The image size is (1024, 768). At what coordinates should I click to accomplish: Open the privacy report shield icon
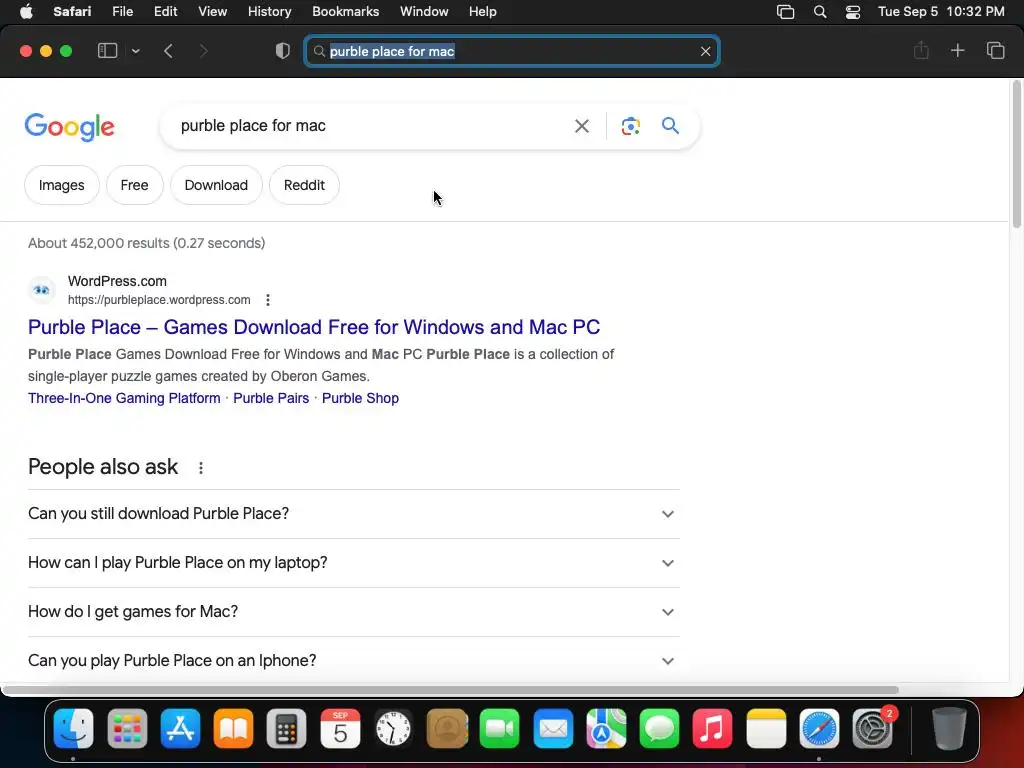283,51
